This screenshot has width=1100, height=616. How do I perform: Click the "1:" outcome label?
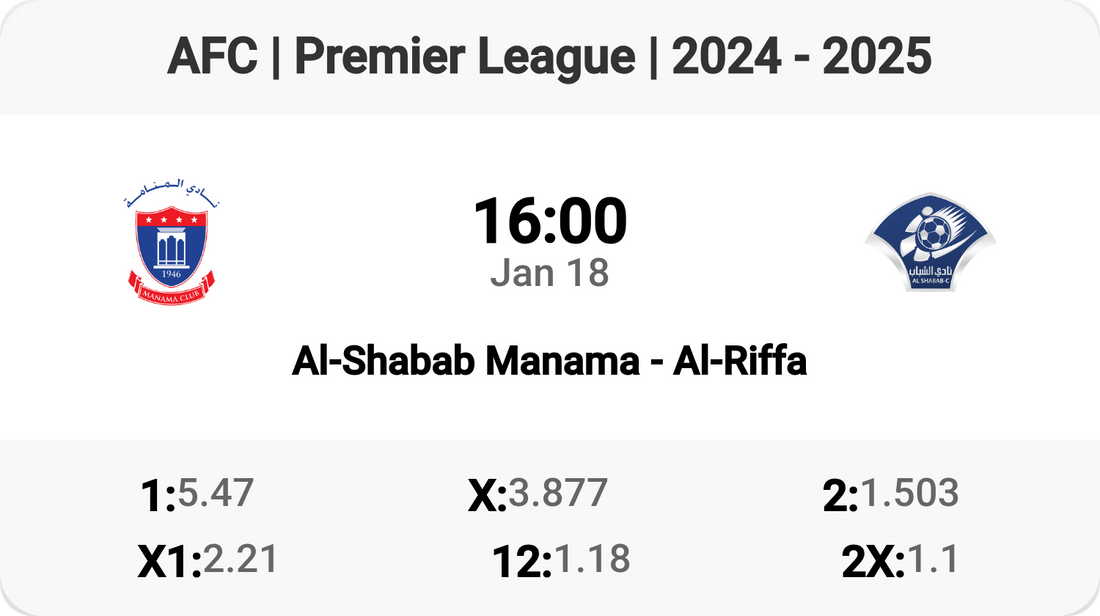158,495
